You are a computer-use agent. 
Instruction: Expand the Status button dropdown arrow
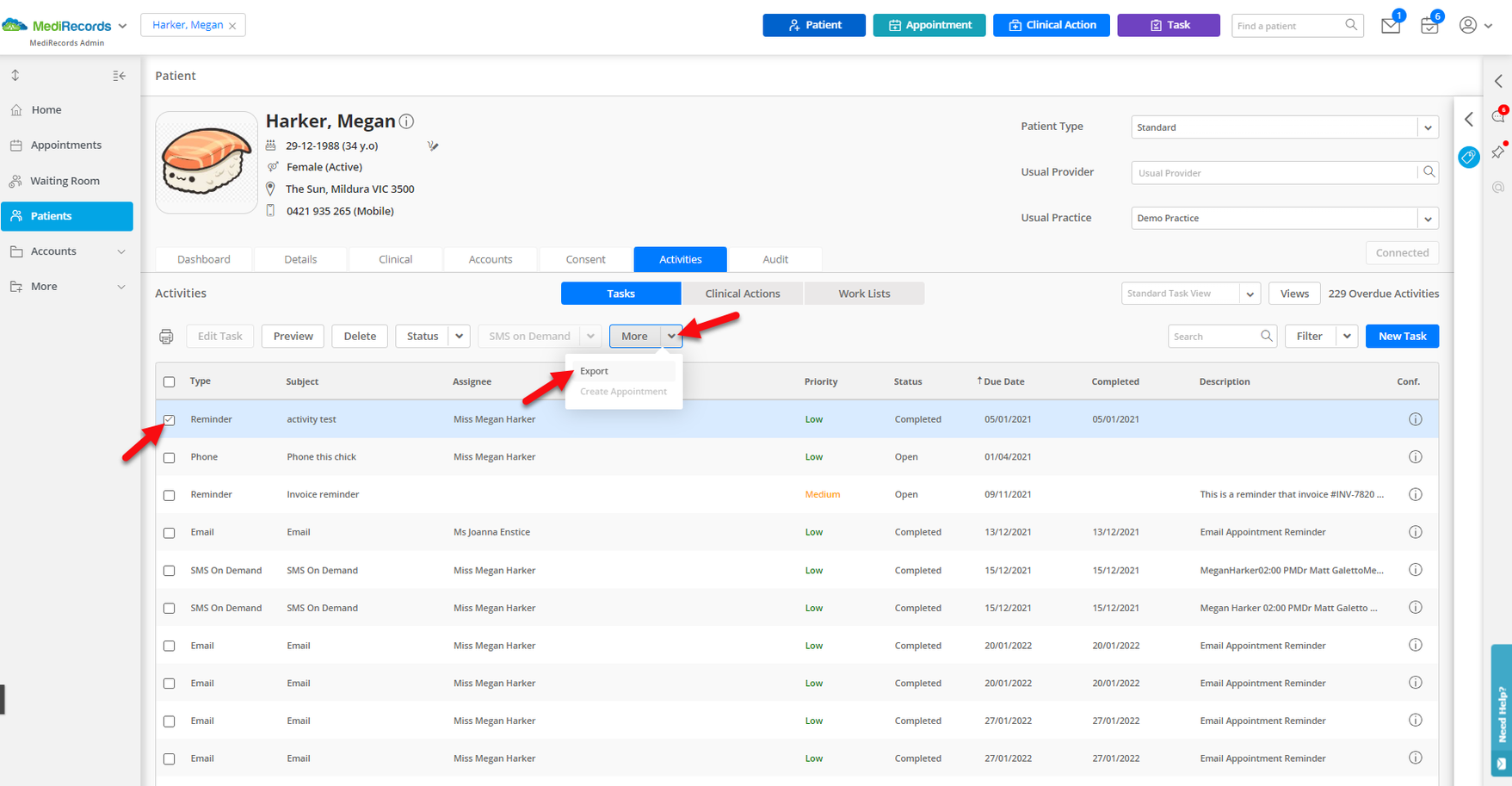pos(460,337)
